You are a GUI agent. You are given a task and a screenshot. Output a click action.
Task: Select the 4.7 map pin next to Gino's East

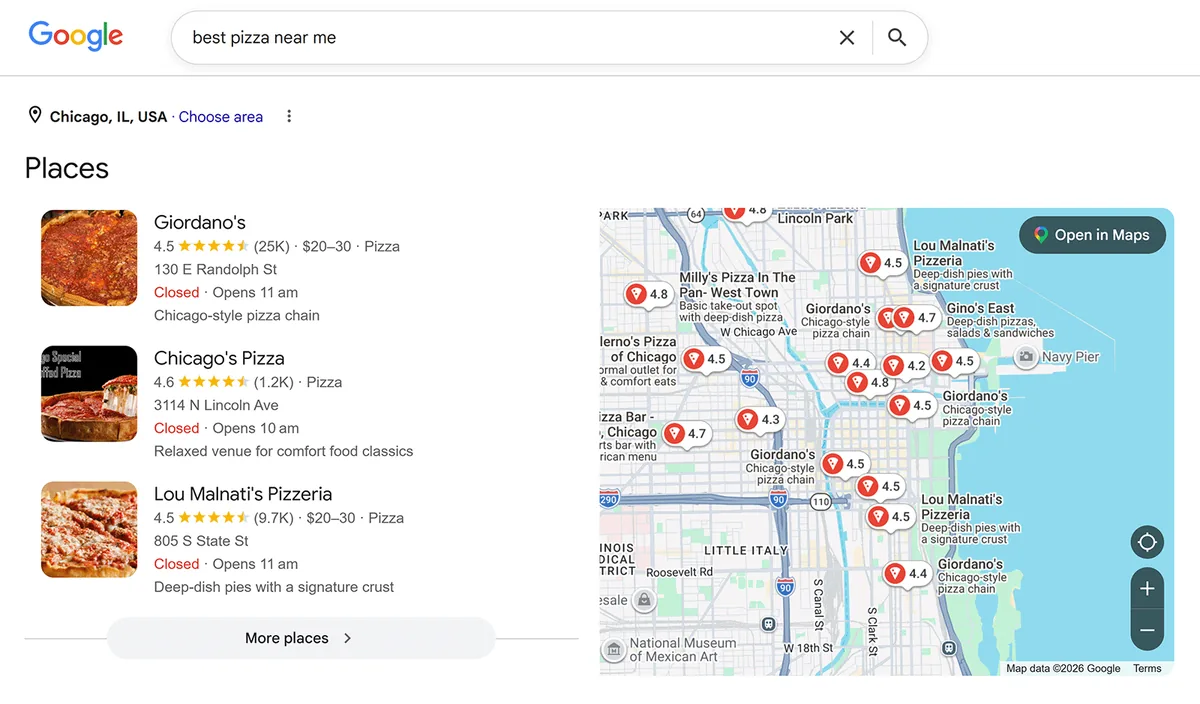tap(916, 319)
